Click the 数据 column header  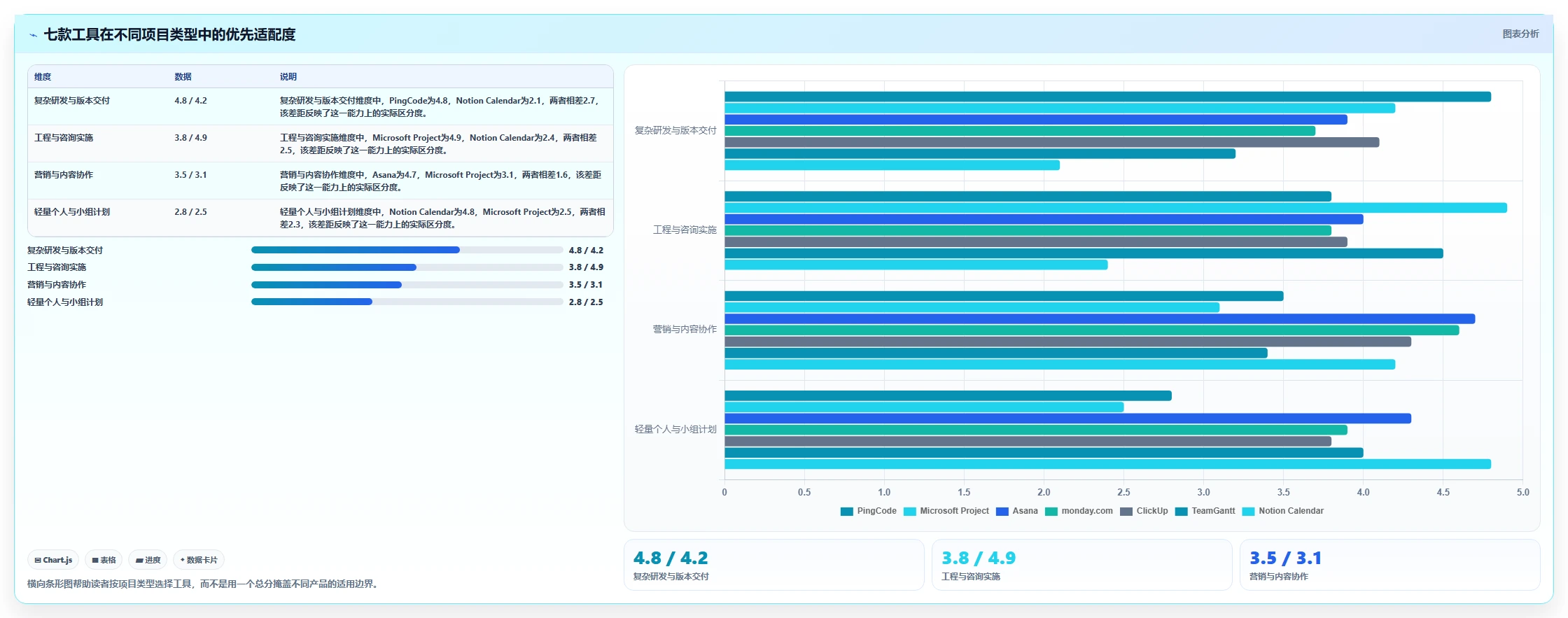coord(183,77)
